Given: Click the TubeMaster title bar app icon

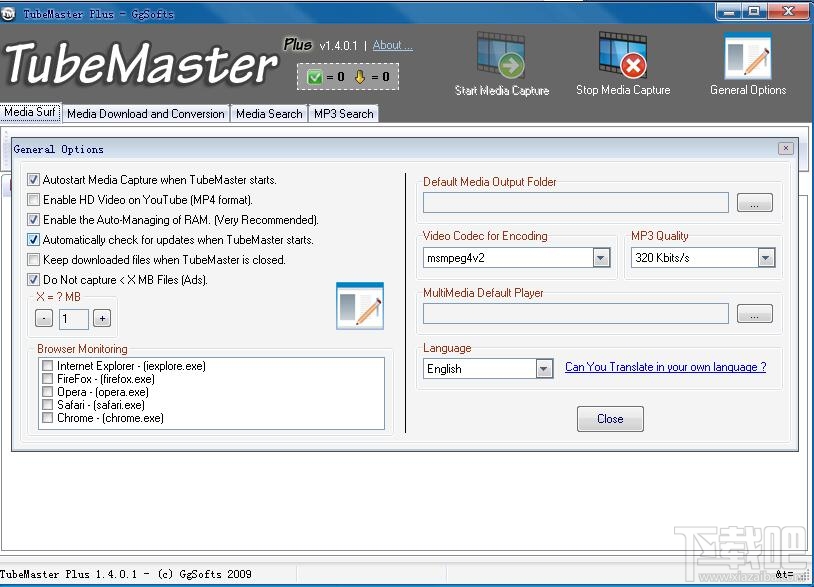Looking at the screenshot, I should pyautogui.click(x=8, y=14).
